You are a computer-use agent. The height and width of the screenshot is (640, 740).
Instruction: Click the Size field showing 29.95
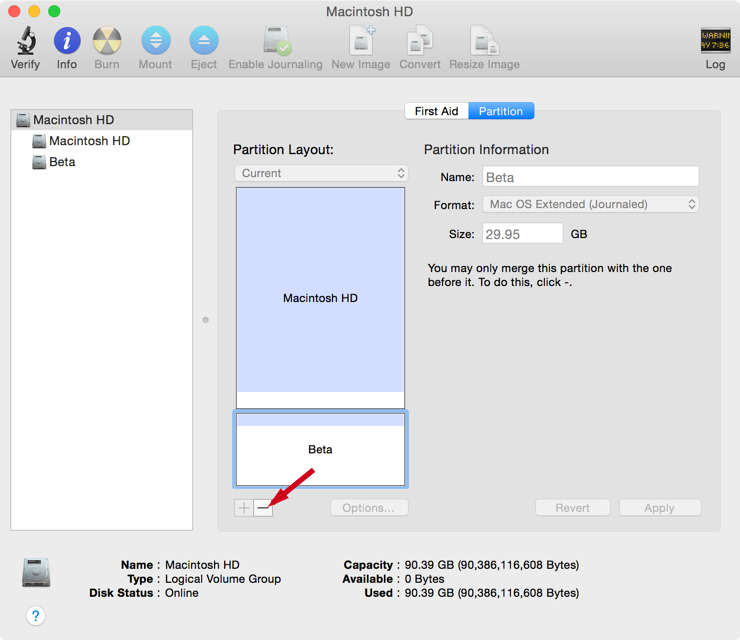tap(522, 234)
